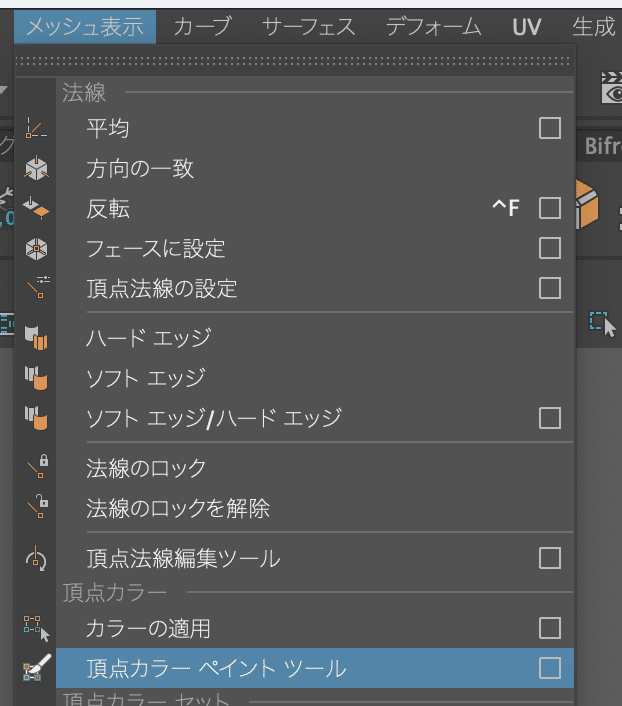Select 頂点カラー ペイント ツール entry
The height and width of the screenshot is (706, 622).
point(315,668)
